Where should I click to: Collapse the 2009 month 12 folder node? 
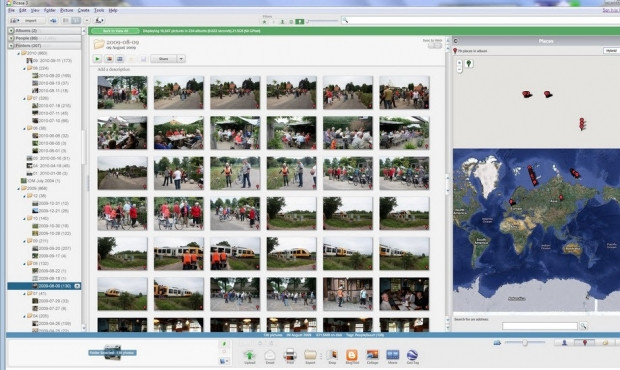24,196
